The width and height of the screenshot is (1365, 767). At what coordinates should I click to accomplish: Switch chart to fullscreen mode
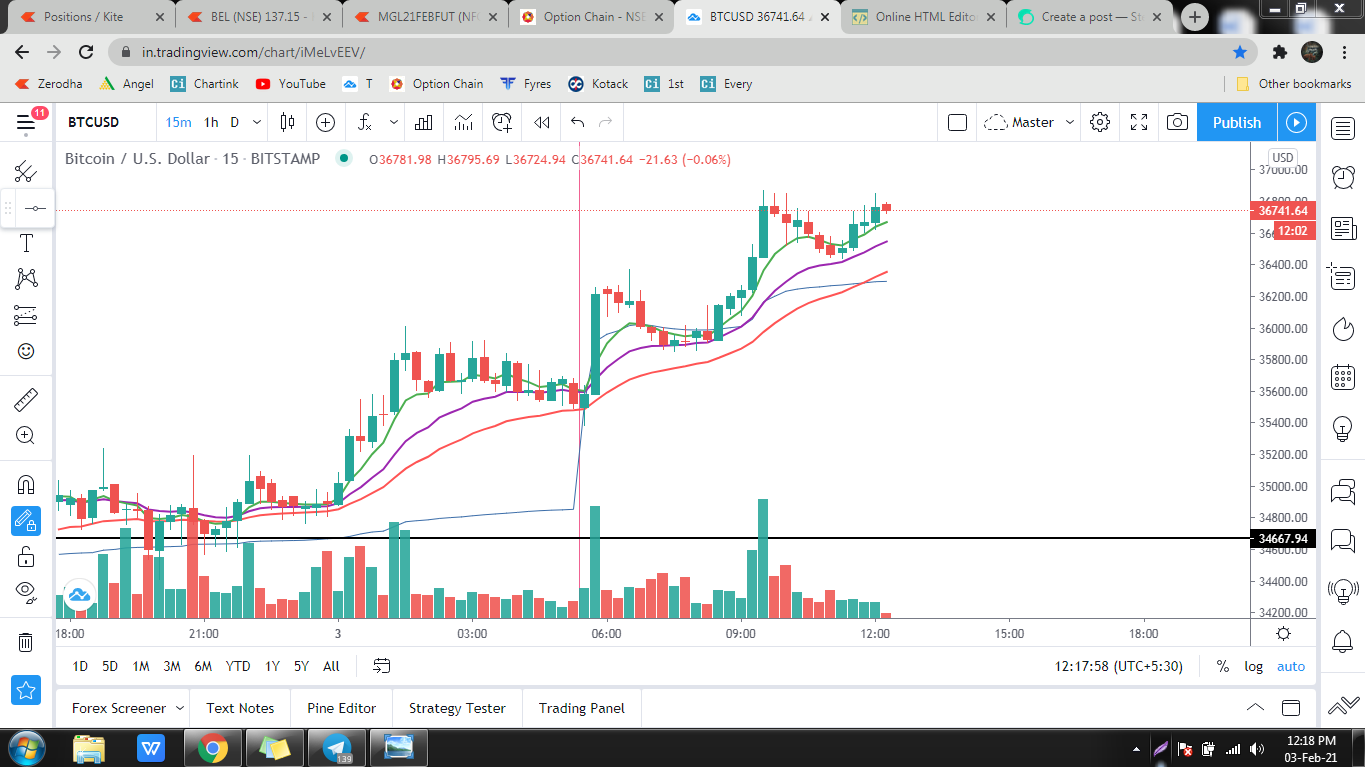tap(1139, 122)
